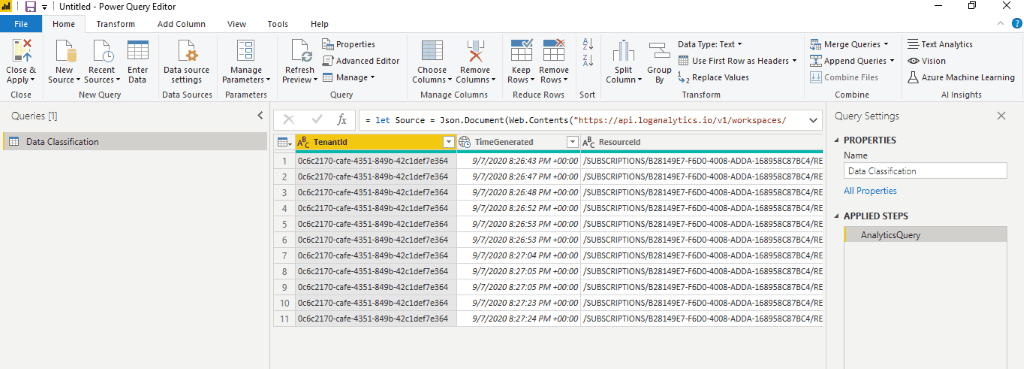Click the Remove Columns icon
The width and height of the screenshot is (1024, 369).
click(475, 51)
